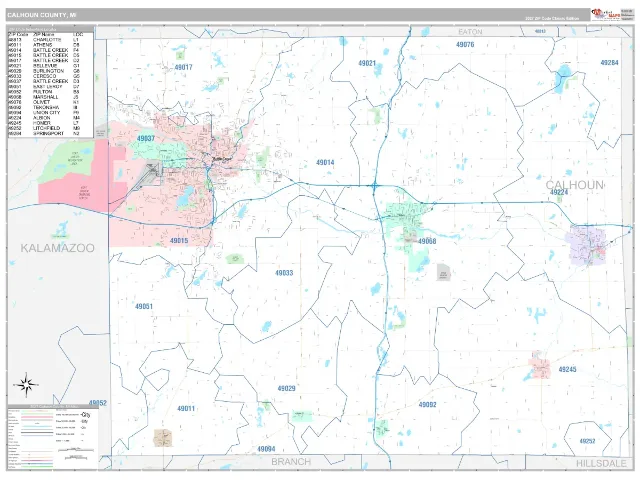The height and width of the screenshot is (480, 640).
Task: Click the EAST LEROY row in the ZIP index
Action: 44,87
